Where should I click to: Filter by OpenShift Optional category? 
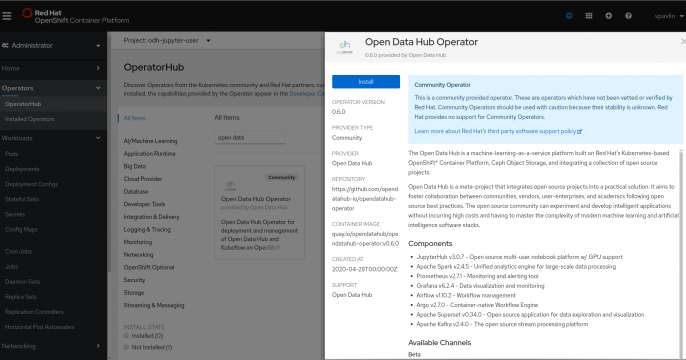(x=149, y=267)
